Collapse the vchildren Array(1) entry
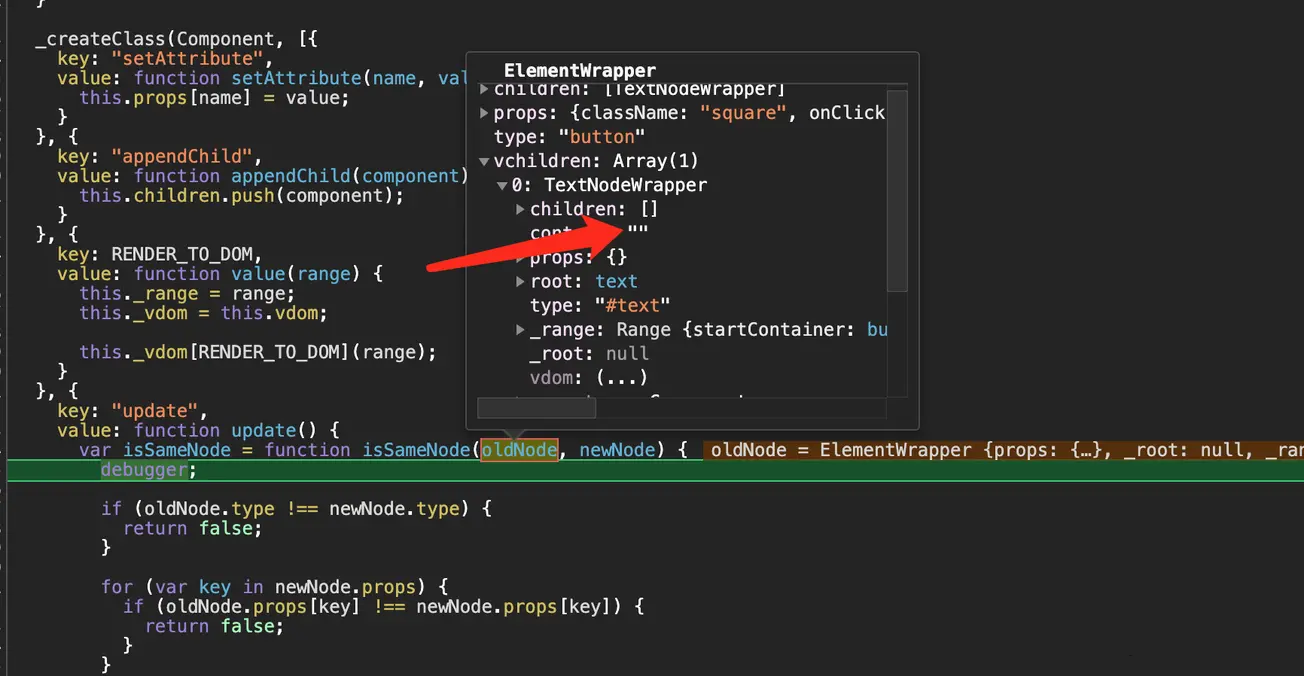Screen dimensions: 1304x676 click(x=484, y=160)
